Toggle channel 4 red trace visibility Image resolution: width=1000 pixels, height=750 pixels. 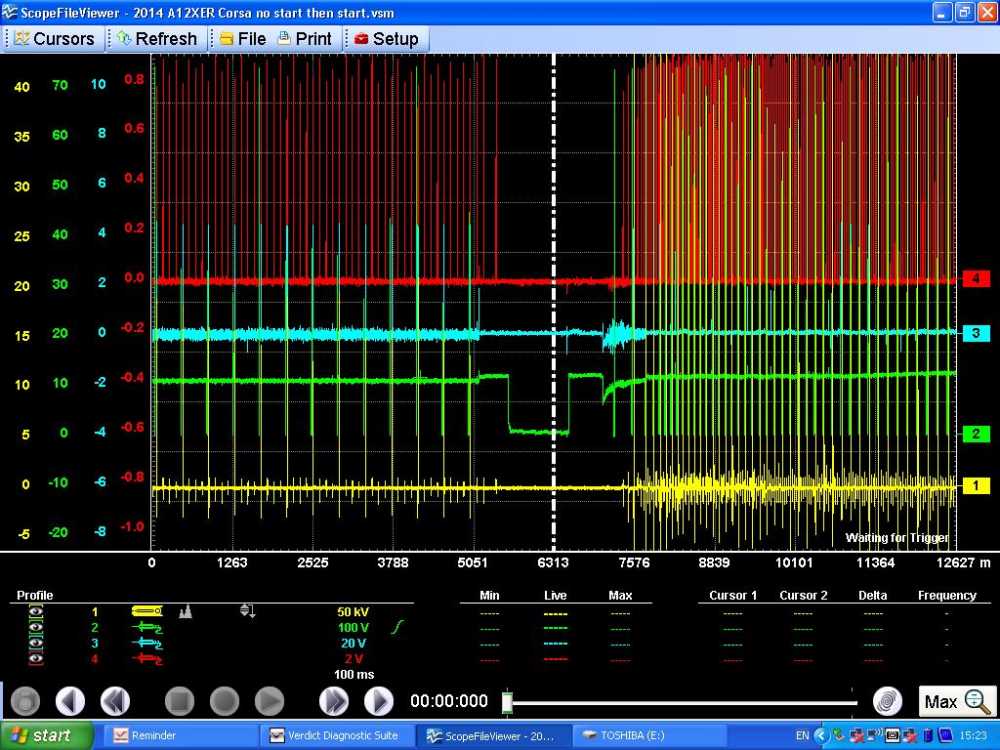pyautogui.click(x=36, y=659)
